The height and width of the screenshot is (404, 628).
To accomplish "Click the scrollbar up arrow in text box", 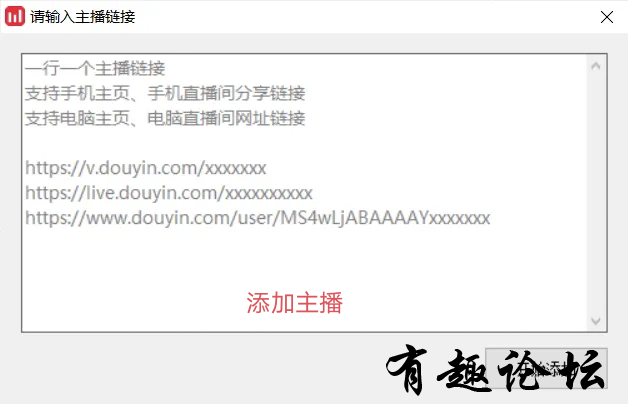I will [x=596, y=66].
